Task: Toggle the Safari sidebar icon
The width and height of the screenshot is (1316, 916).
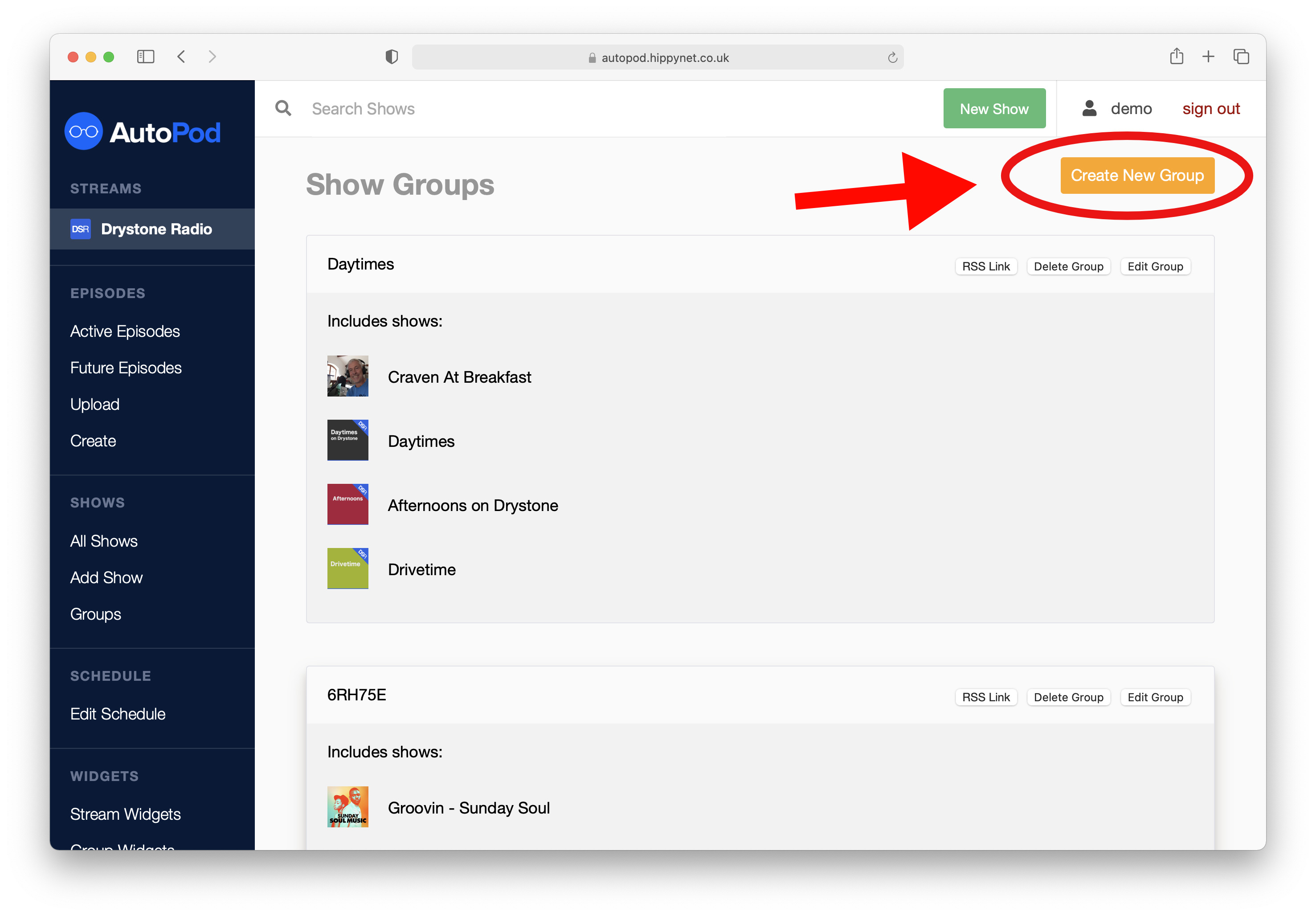Action: click(x=146, y=57)
